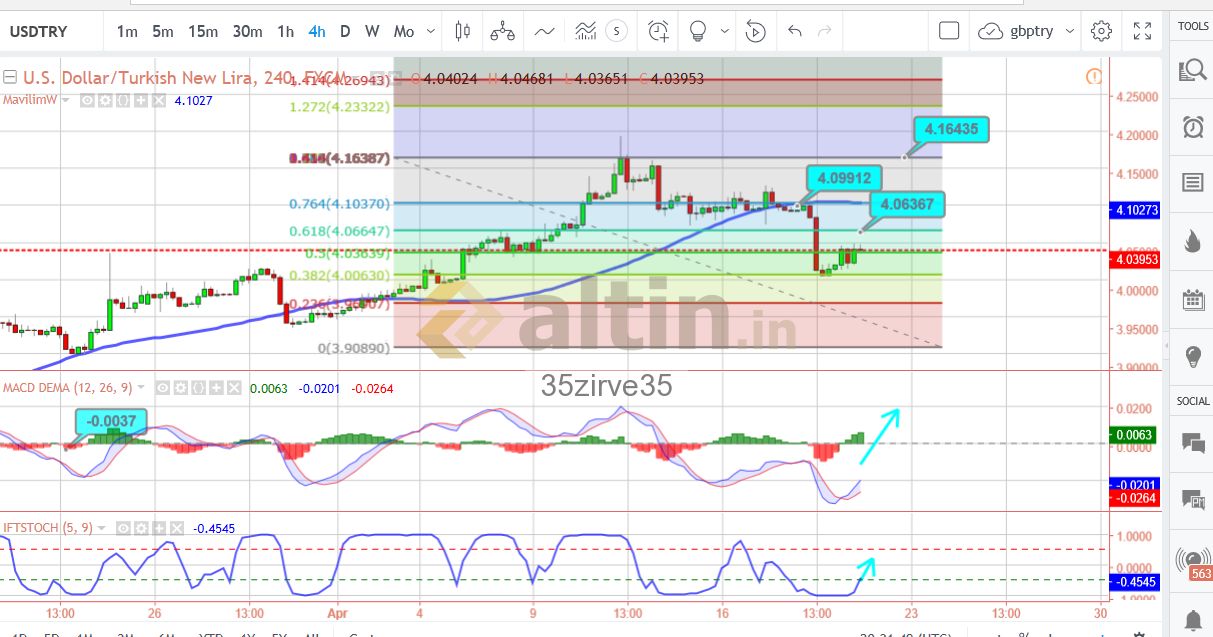Viewport: 1213px width, 637px height.
Task: Toggle IFTSTOCH indicator visibility eye icon
Action: click(x=122, y=528)
